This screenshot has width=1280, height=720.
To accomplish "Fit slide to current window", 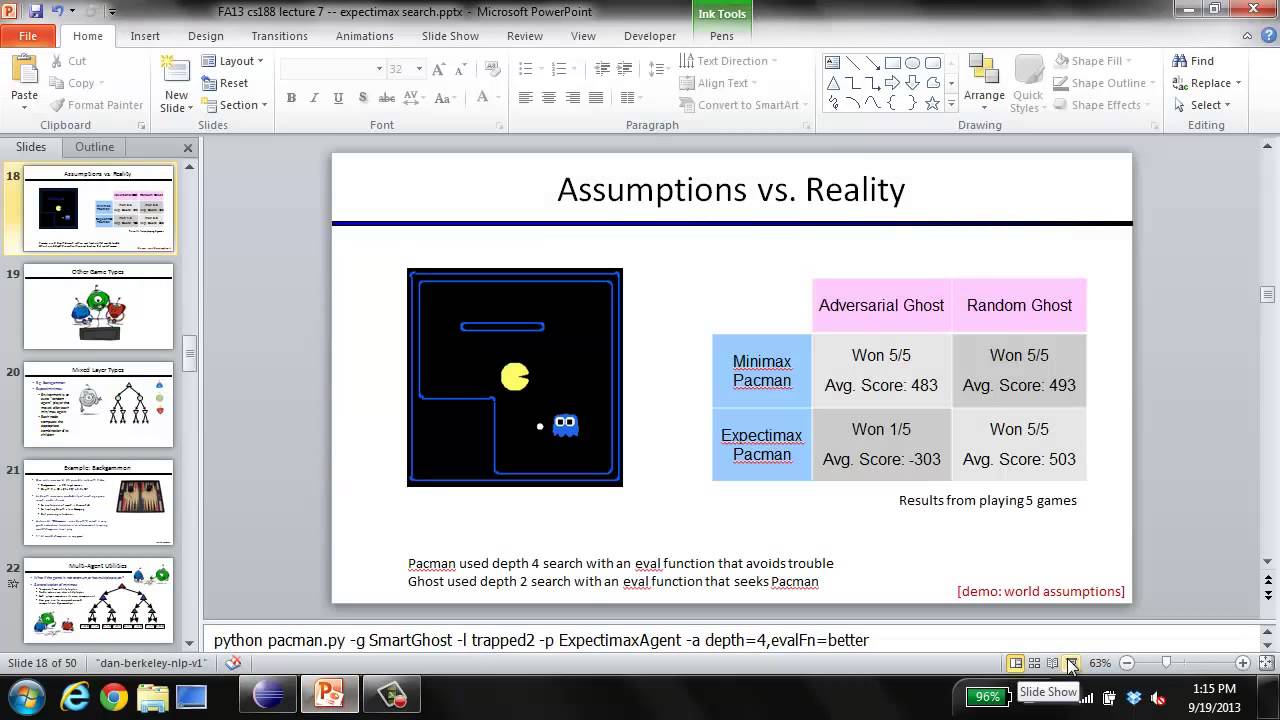I will pos(1265,663).
